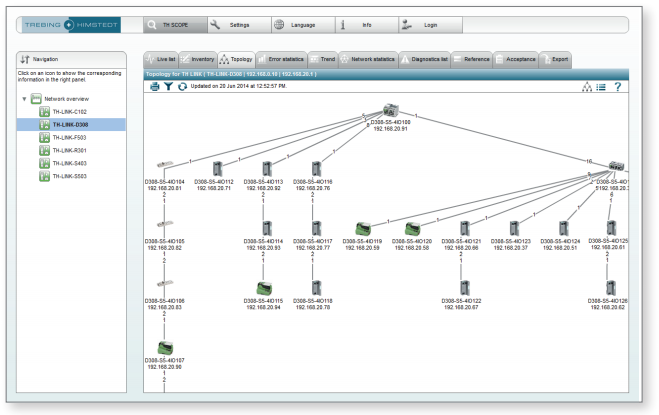The width and height of the screenshot is (659, 415).
Task: Collapse the Network overview tree
Action: point(24,99)
